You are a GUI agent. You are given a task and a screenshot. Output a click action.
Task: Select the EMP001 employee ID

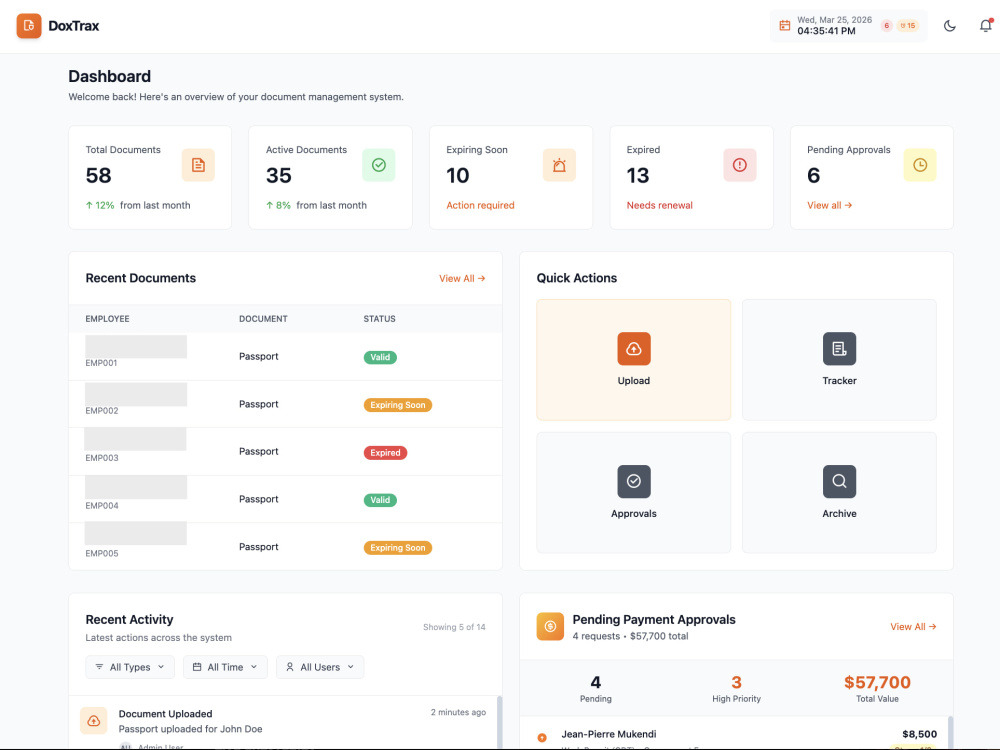click(101, 363)
